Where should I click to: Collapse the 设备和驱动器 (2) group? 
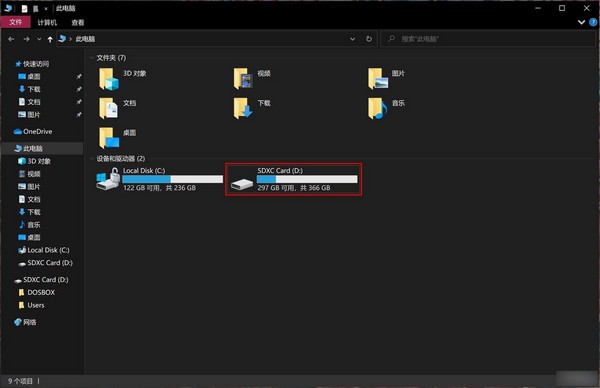click(x=91, y=158)
